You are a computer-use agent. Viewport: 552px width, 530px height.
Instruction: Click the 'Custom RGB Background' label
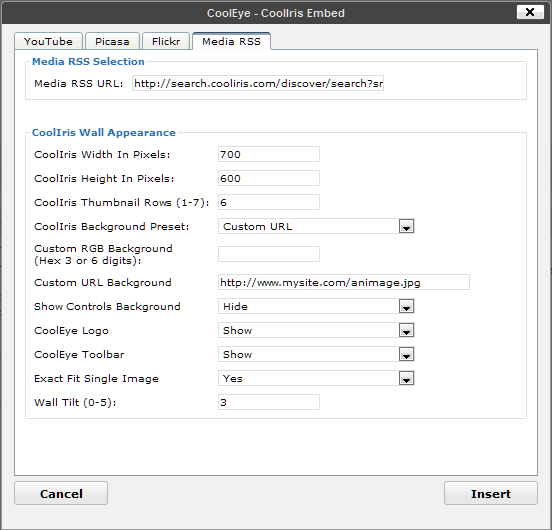click(x=103, y=248)
